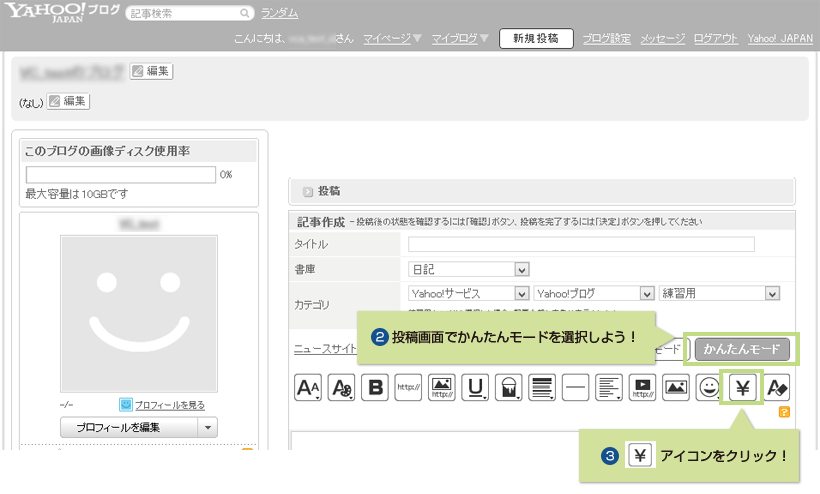Open the 書庫 dropdown showing 日記

coord(469,269)
